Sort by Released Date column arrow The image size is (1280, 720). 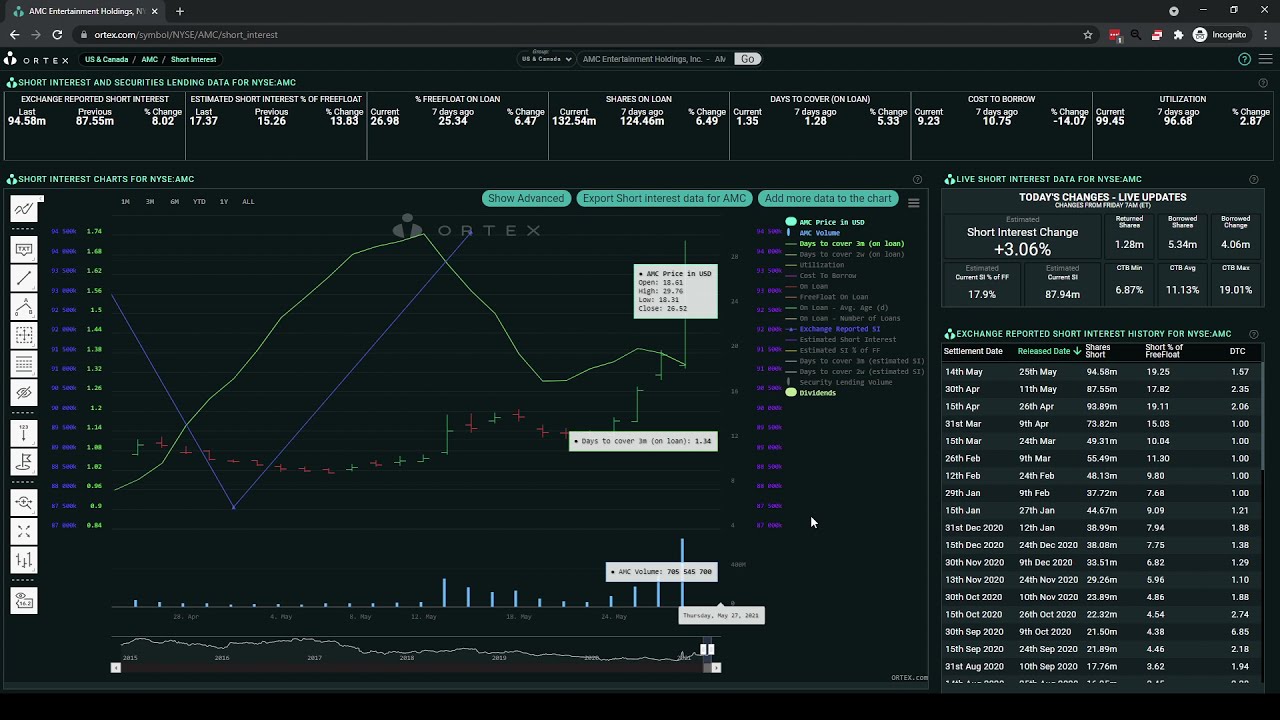1077,352
